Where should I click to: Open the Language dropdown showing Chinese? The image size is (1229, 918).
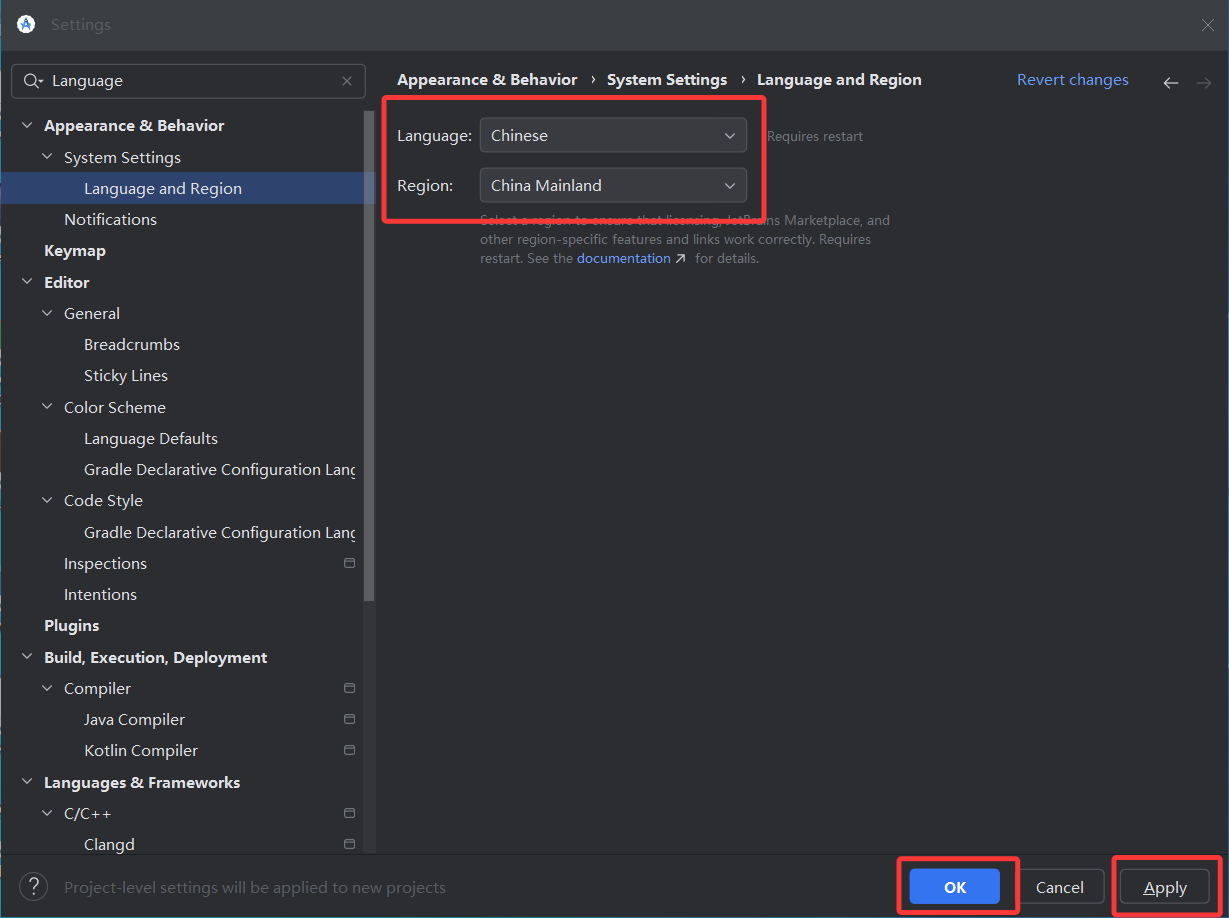pyautogui.click(x=613, y=136)
